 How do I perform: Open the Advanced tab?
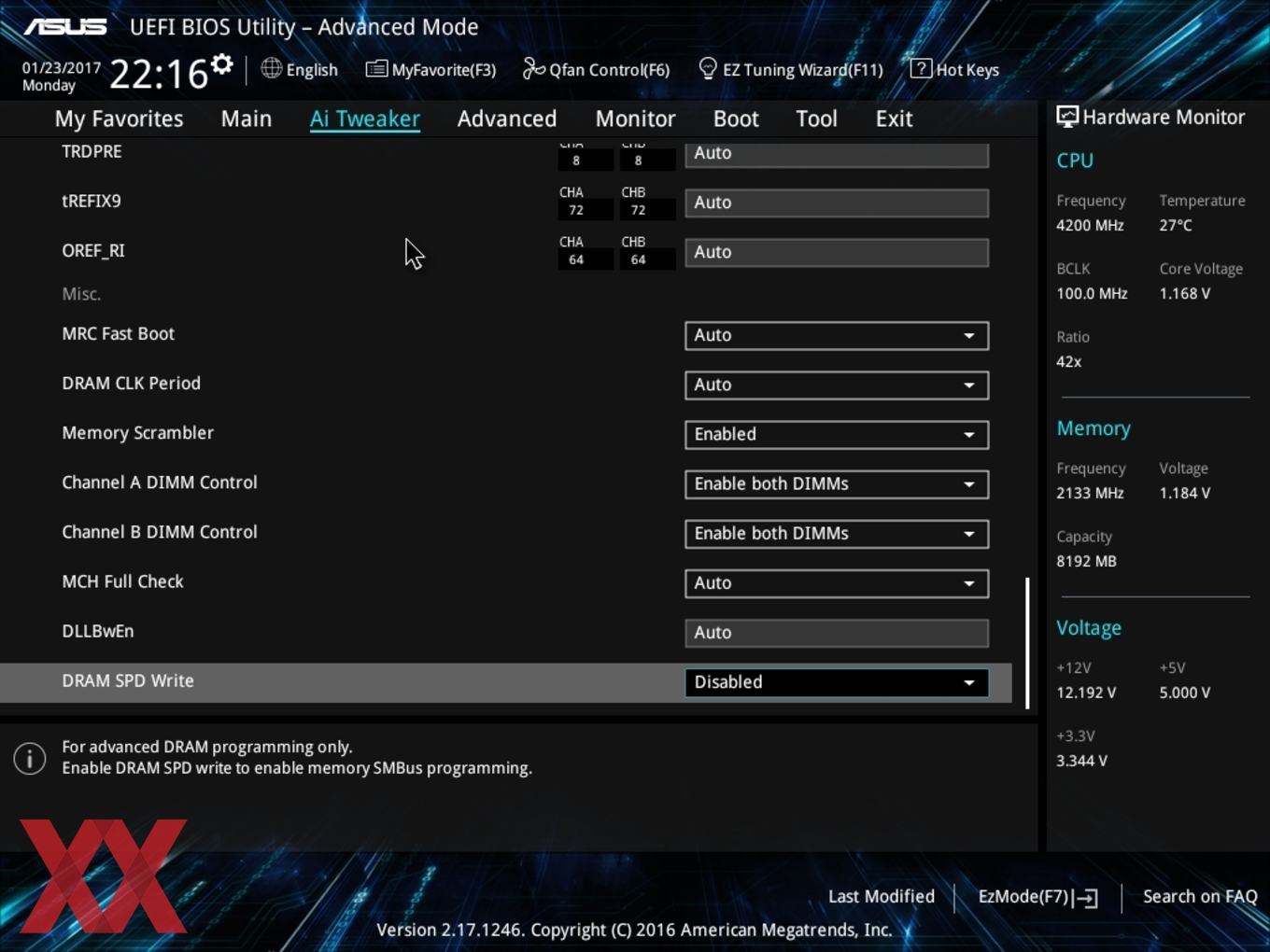507,119
